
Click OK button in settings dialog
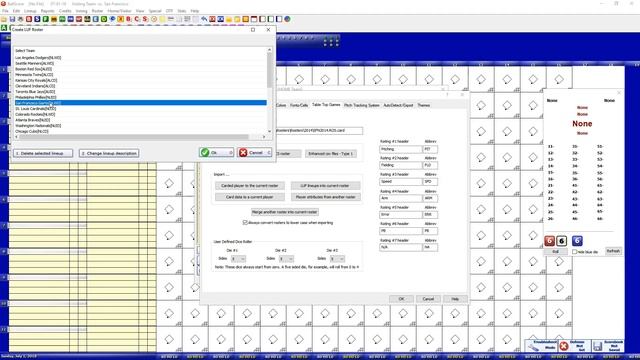(401, 299)
